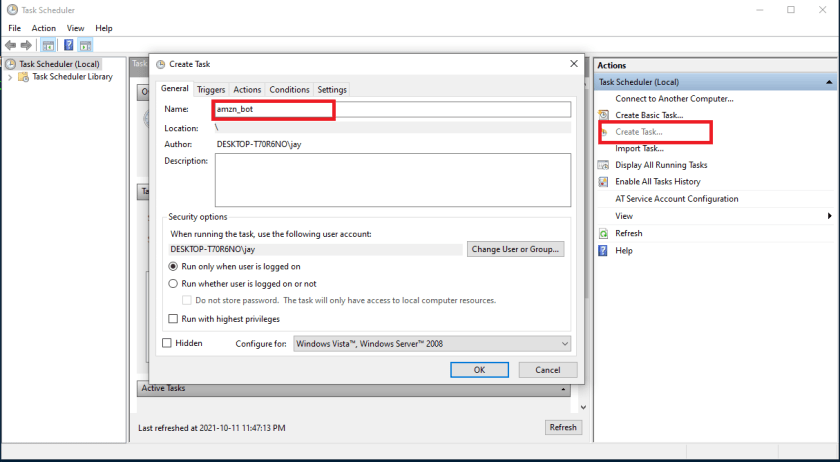
Task: Select Task Scheduler Library in tree
Action: [x=72, y=77]
